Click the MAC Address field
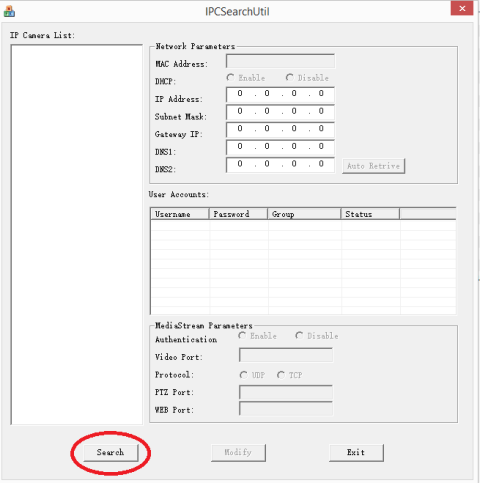Screen dimensions: 480x483 (280, 61)
